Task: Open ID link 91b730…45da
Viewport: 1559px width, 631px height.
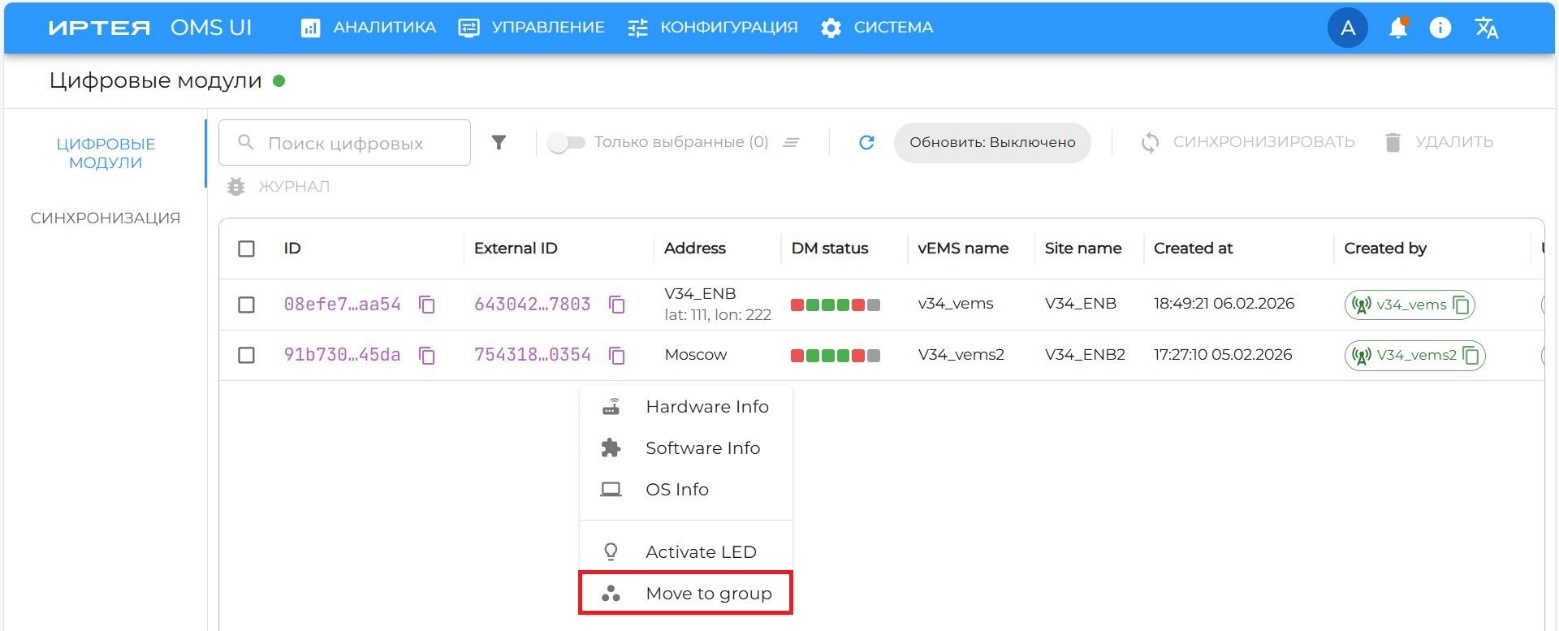Action: point(342,355)
